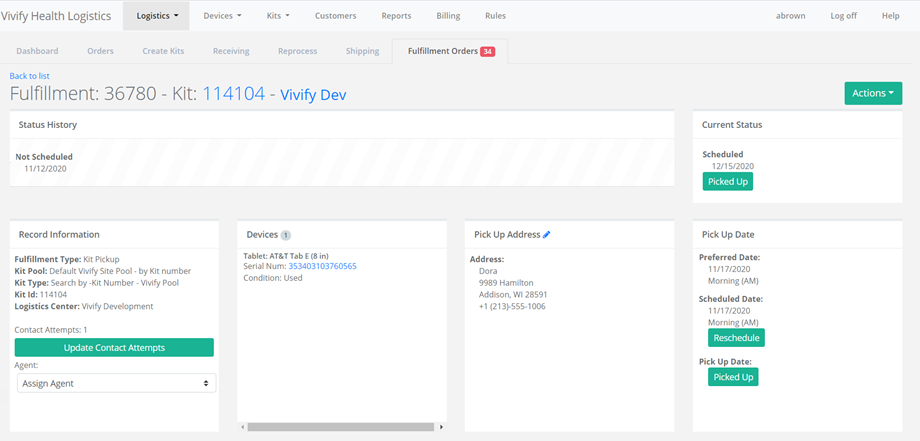This screenshot has height=441, width=920.
Task: Open the Billing menu item
Action: 448,16
